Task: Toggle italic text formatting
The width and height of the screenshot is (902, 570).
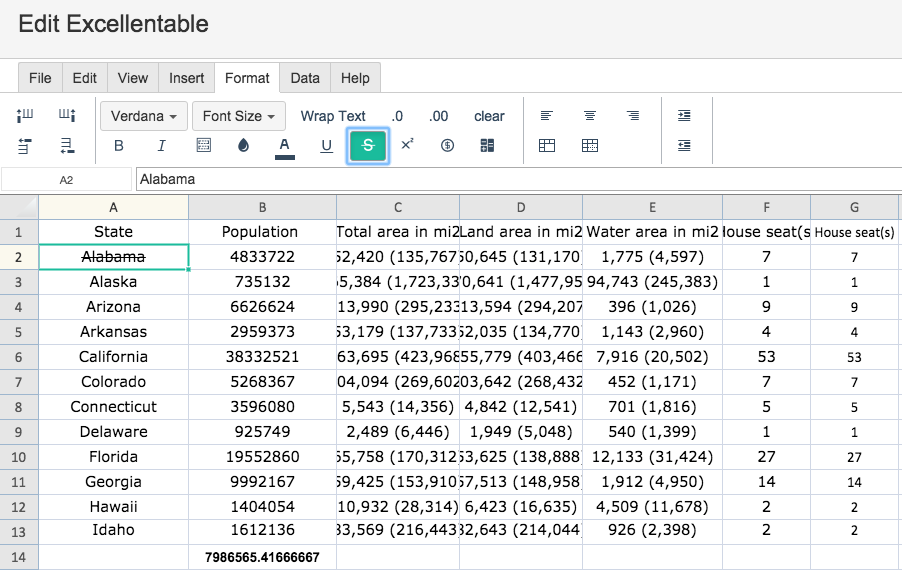Action: pyautogui.click(x=161, y=146)
